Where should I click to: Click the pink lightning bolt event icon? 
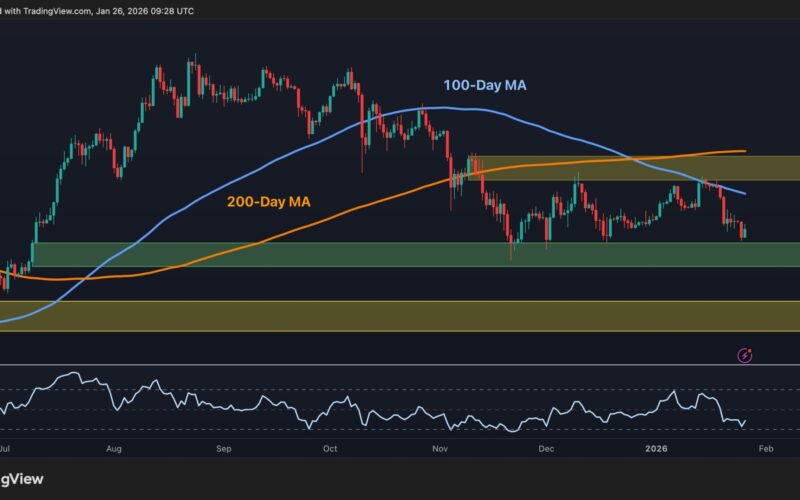point(744,354)
